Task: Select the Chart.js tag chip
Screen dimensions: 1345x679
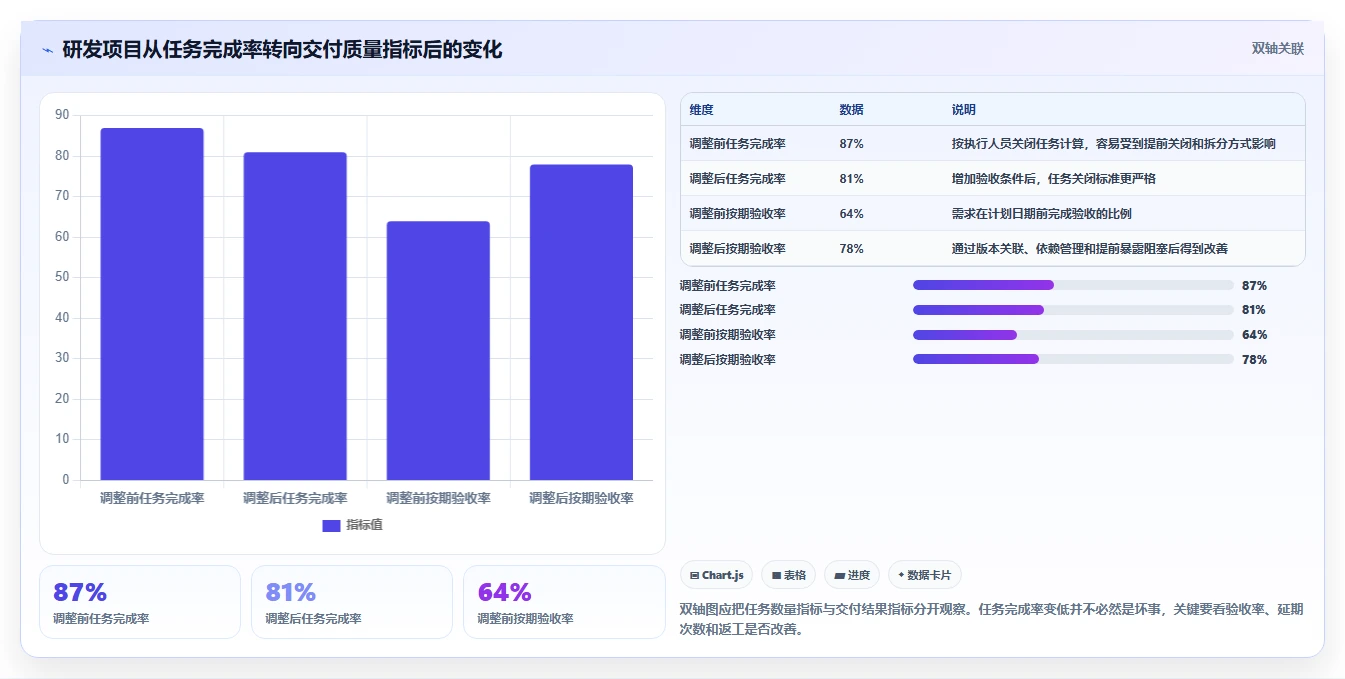Action: pyautogui.click(x=717, y=575)
